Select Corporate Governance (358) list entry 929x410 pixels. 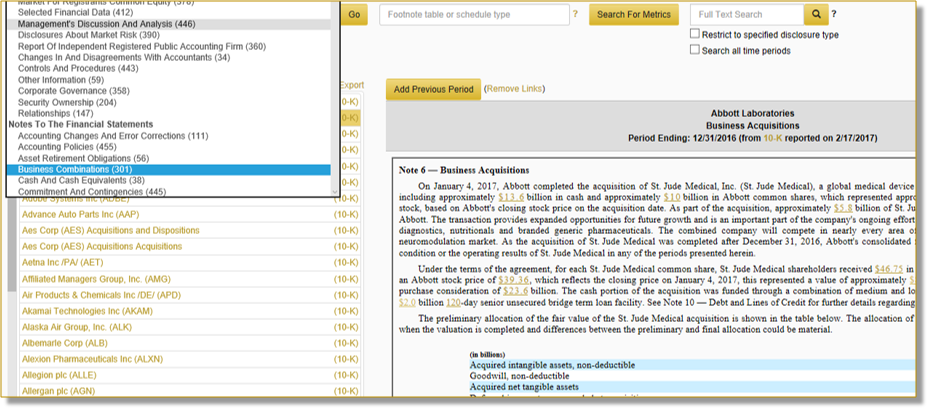(74, 91)
